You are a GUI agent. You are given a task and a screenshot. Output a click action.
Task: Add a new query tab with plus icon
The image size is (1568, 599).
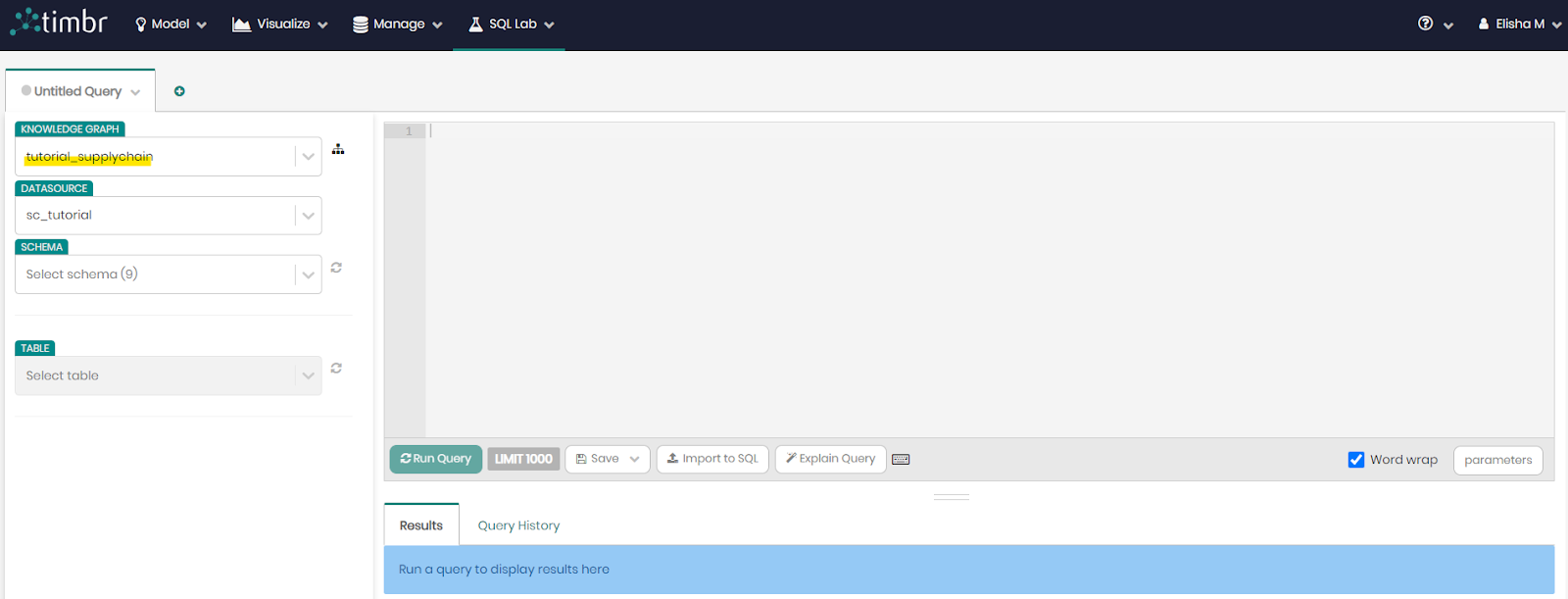(179, 91)
